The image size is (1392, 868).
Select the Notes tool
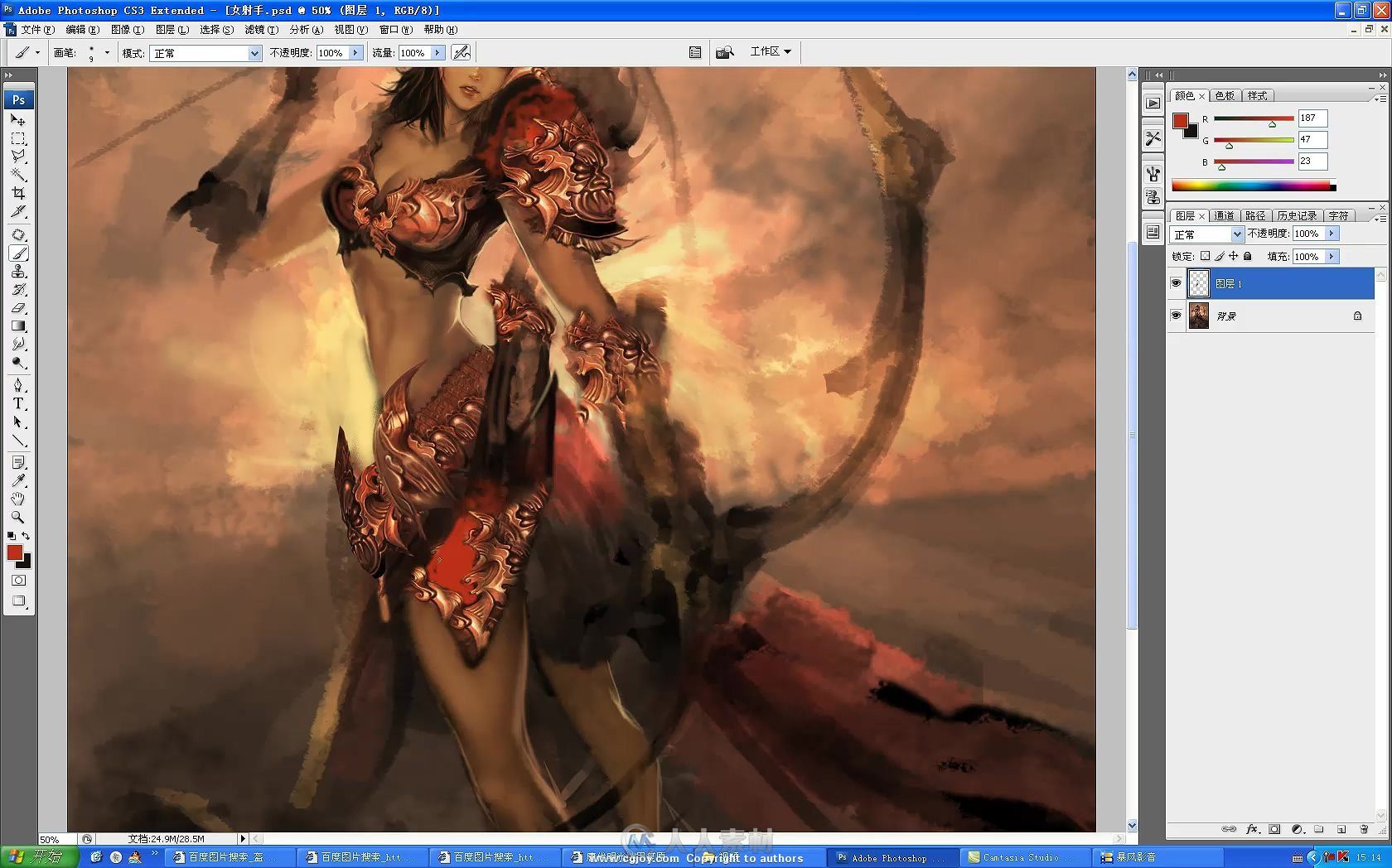pos(18,462)
